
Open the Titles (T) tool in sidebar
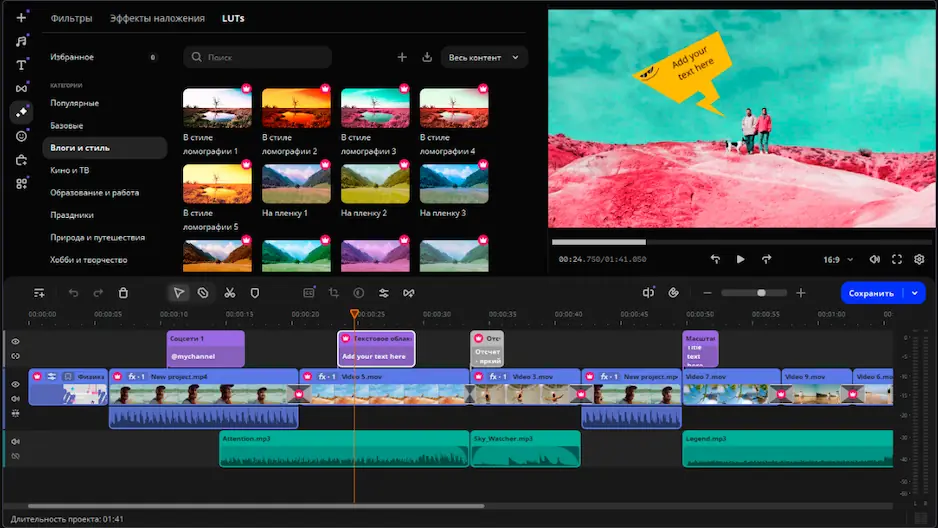(x=21, y=65)
